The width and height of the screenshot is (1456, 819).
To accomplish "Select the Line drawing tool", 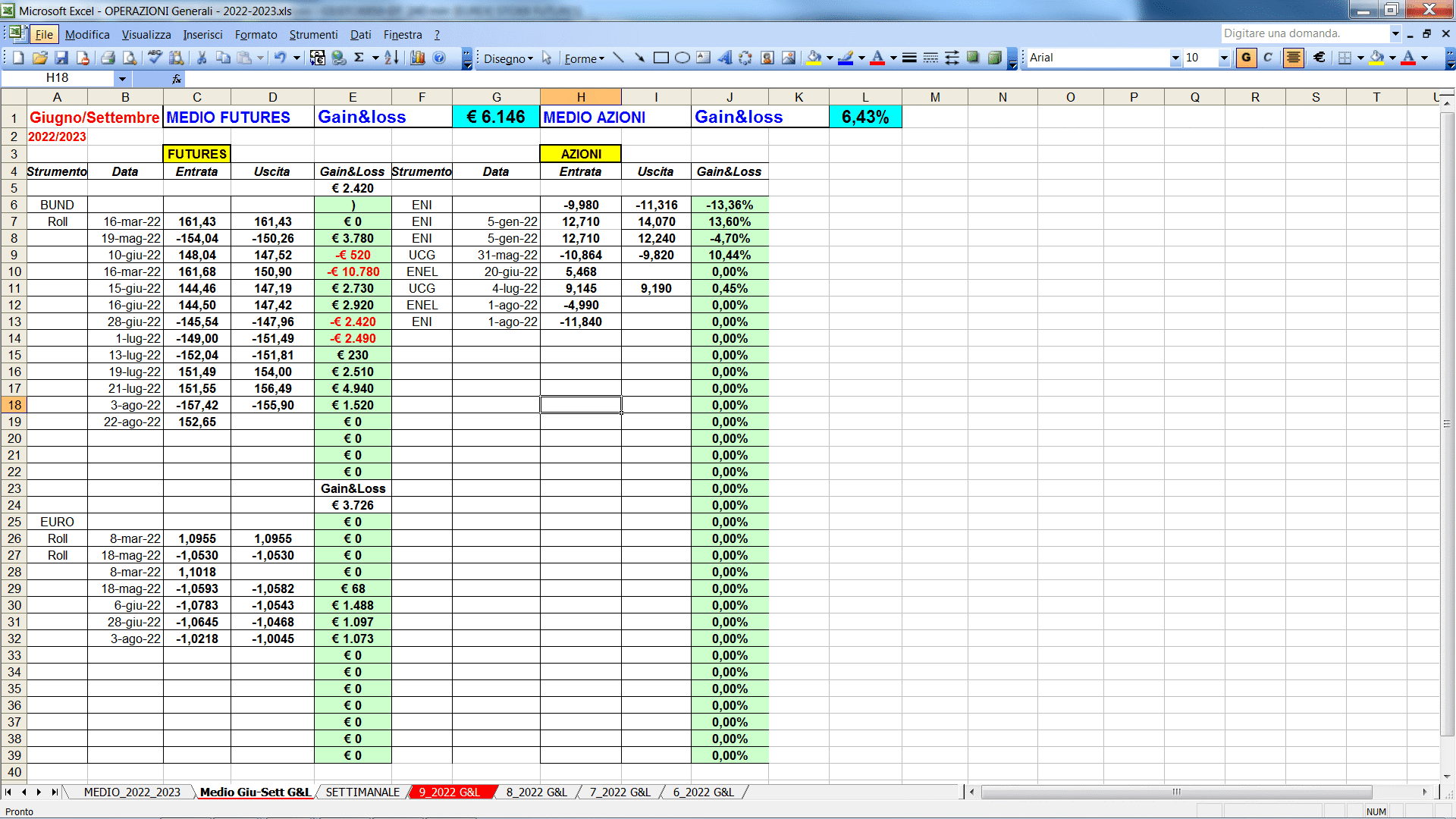I will click(618, 58).
